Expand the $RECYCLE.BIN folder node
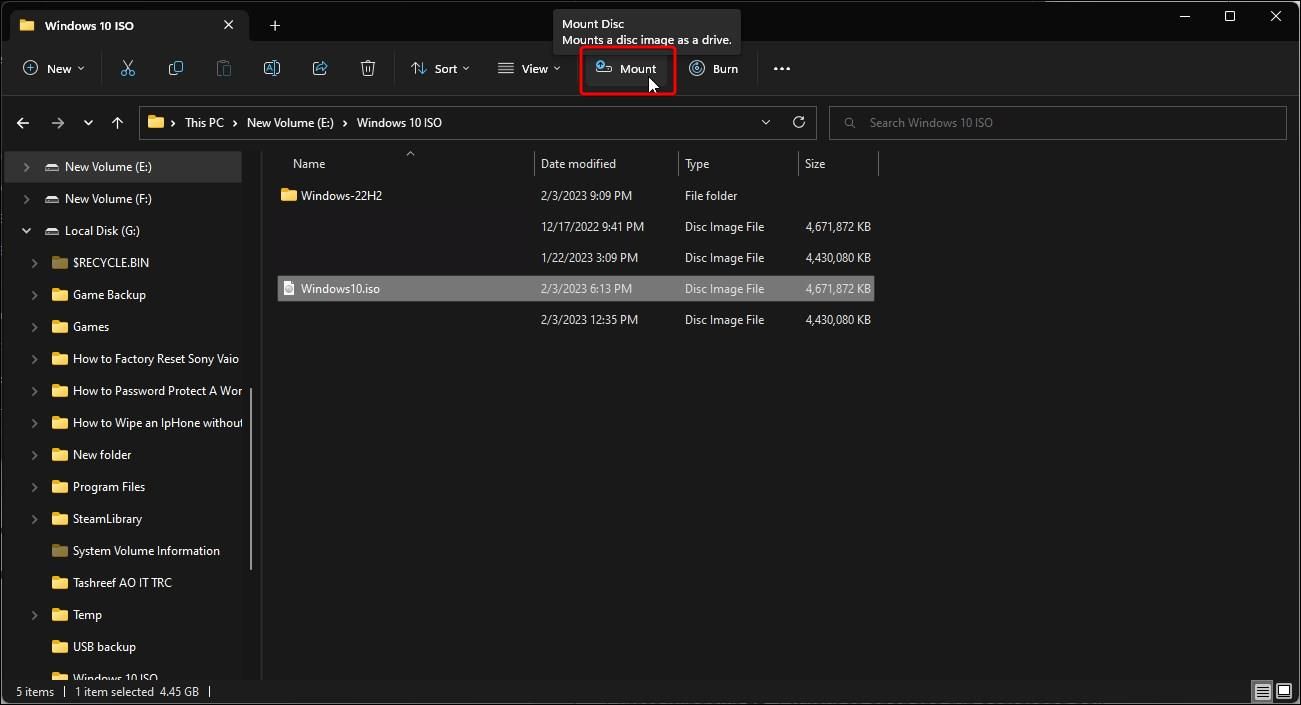This screenshot has height=705, width=1301. pos(34,263)
